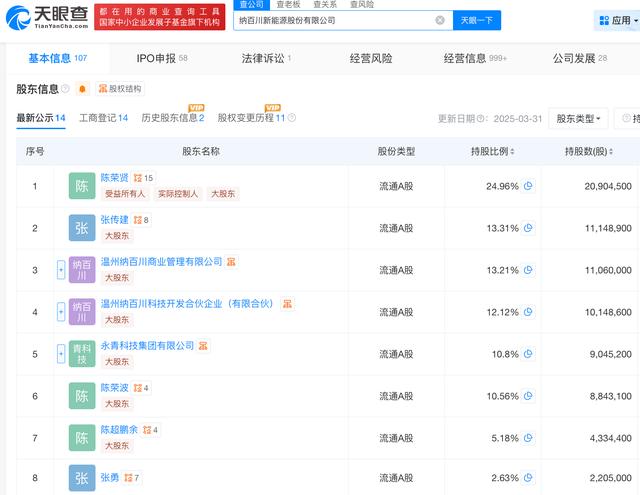Viewport: 640px width, 495px height.
Task: Open the 法律诉讼 tab
Action: (266, 58)
